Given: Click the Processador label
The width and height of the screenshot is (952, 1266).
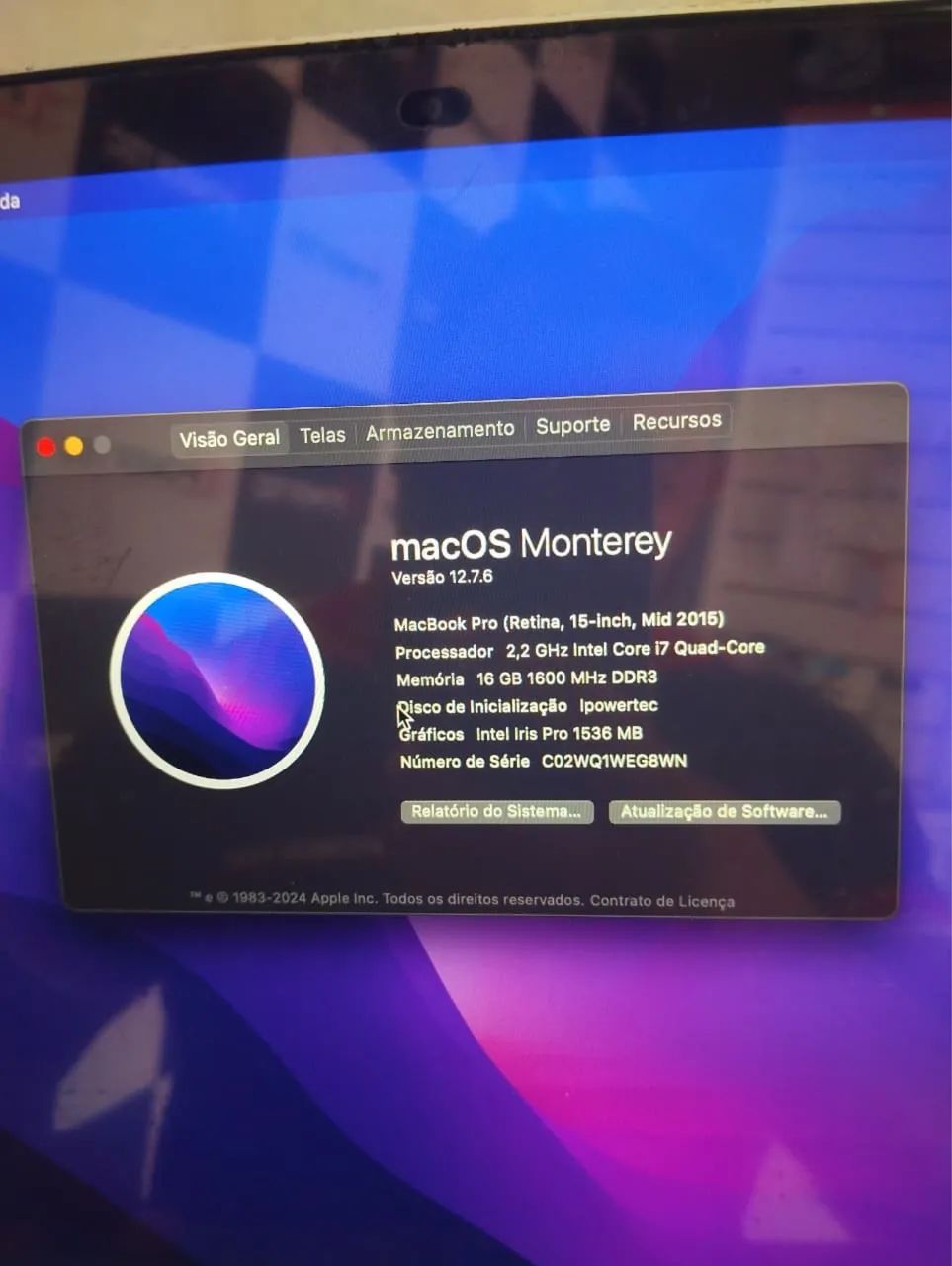Looking at the screenshot, I should coord(444,652).
